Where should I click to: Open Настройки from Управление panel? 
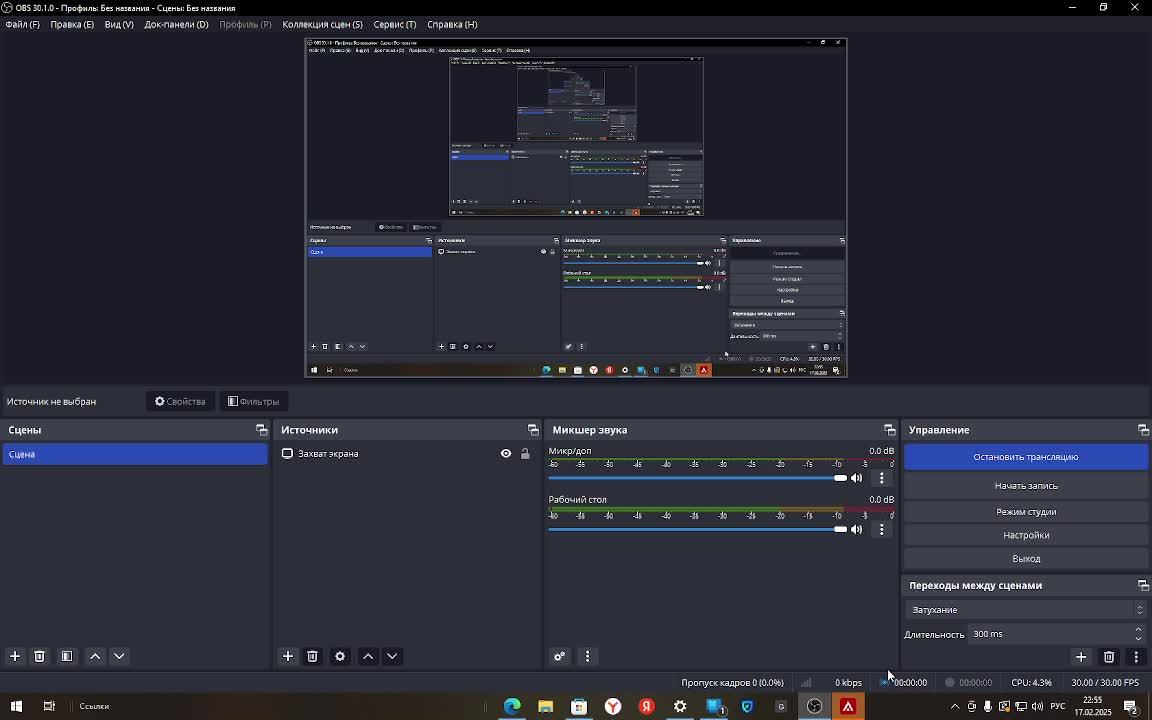[x=1026, y=535]
